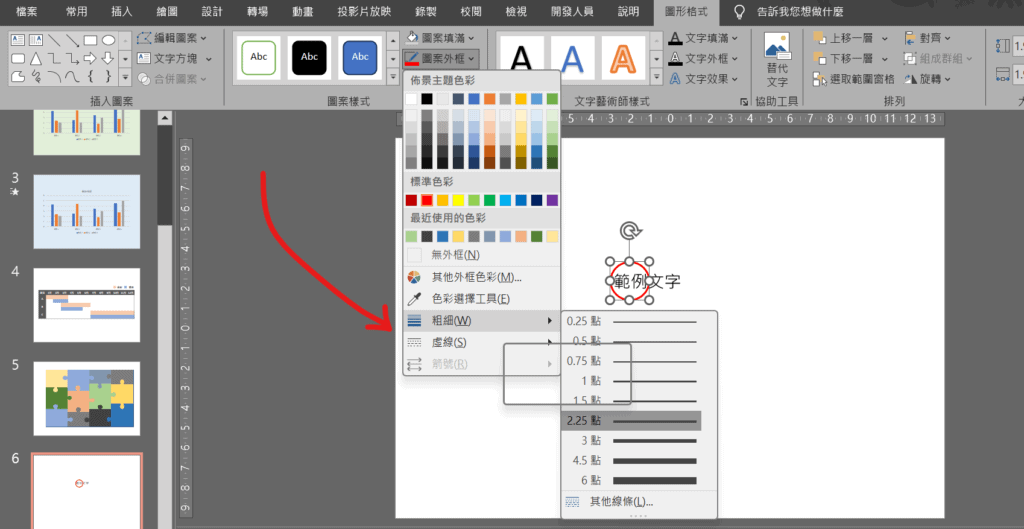This screenshot has width=1024, height=529.
Task: Choose the left brace shape
Action: (91, 77)
